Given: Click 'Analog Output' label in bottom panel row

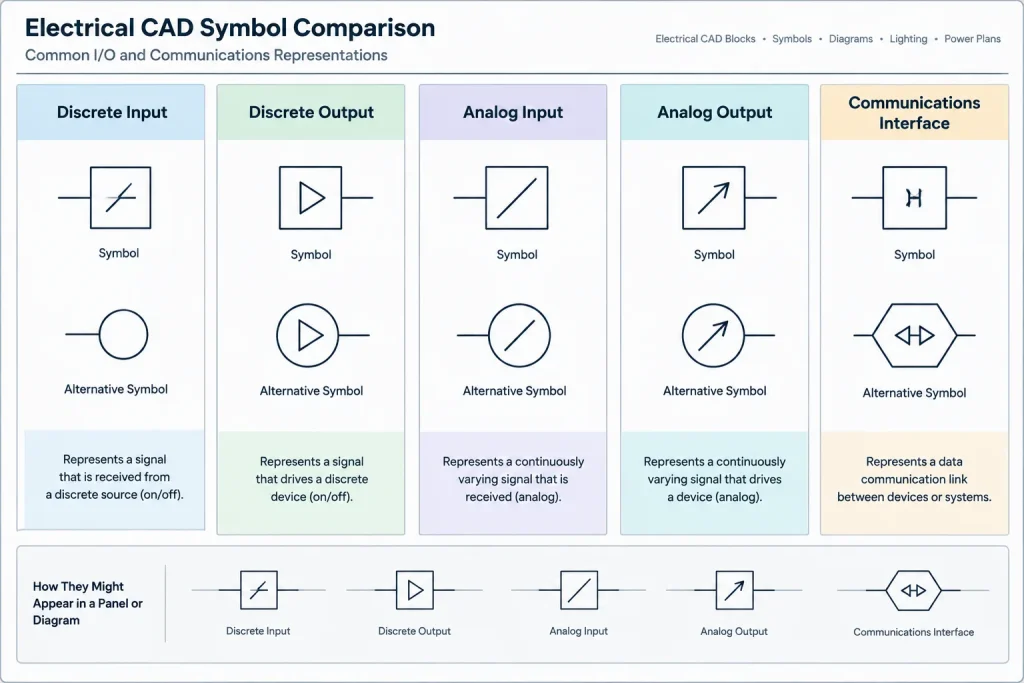Looking at the screenshot, I should tap(734, 631).
